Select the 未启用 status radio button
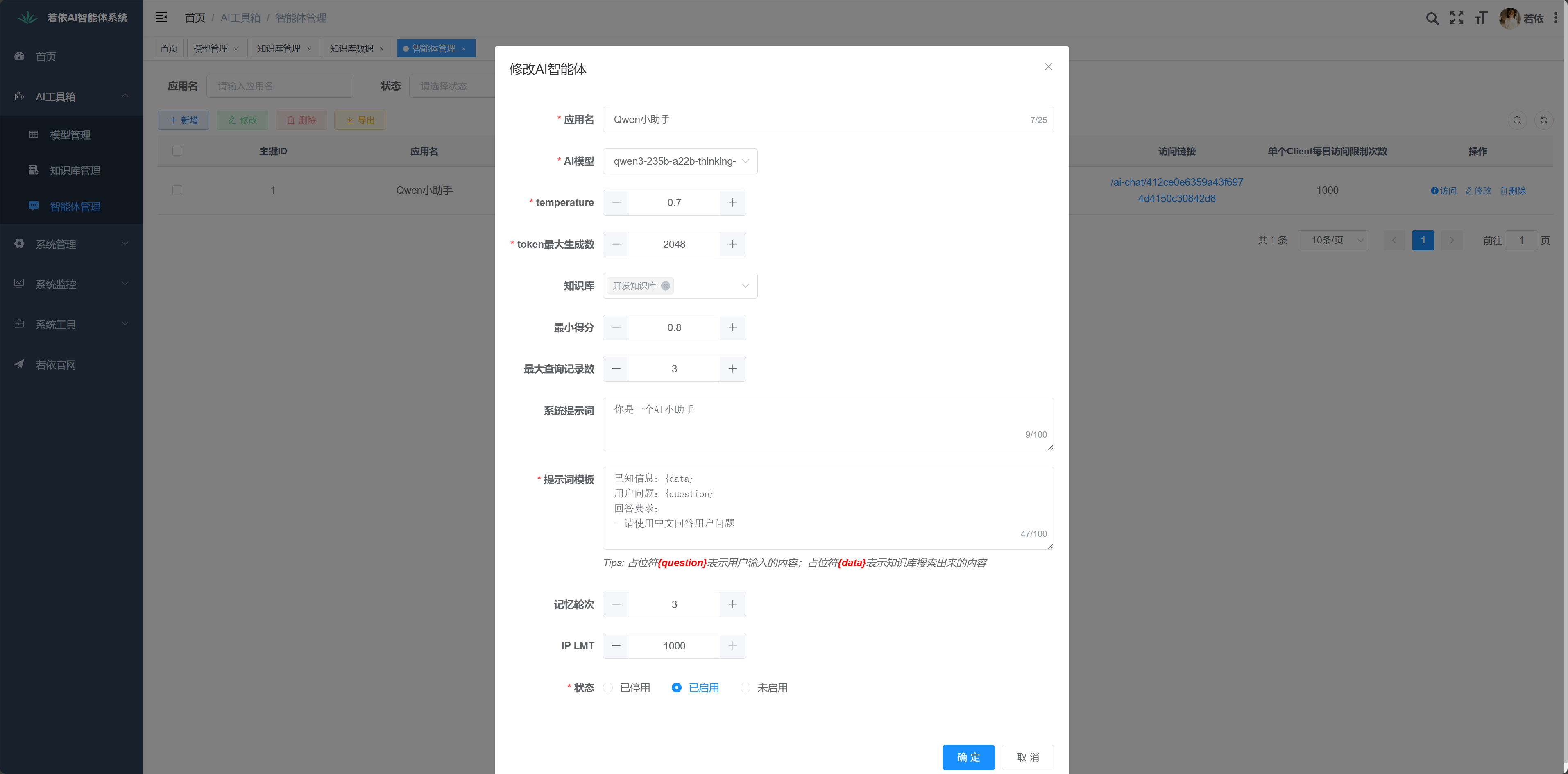Image resolution: width=1568 pixels, height=774 pixels. tap(745, 688)
